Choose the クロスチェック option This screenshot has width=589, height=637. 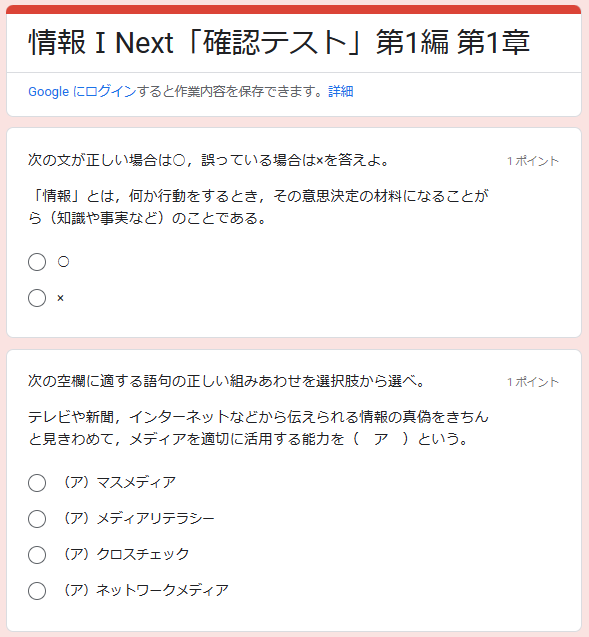(37, 555)
